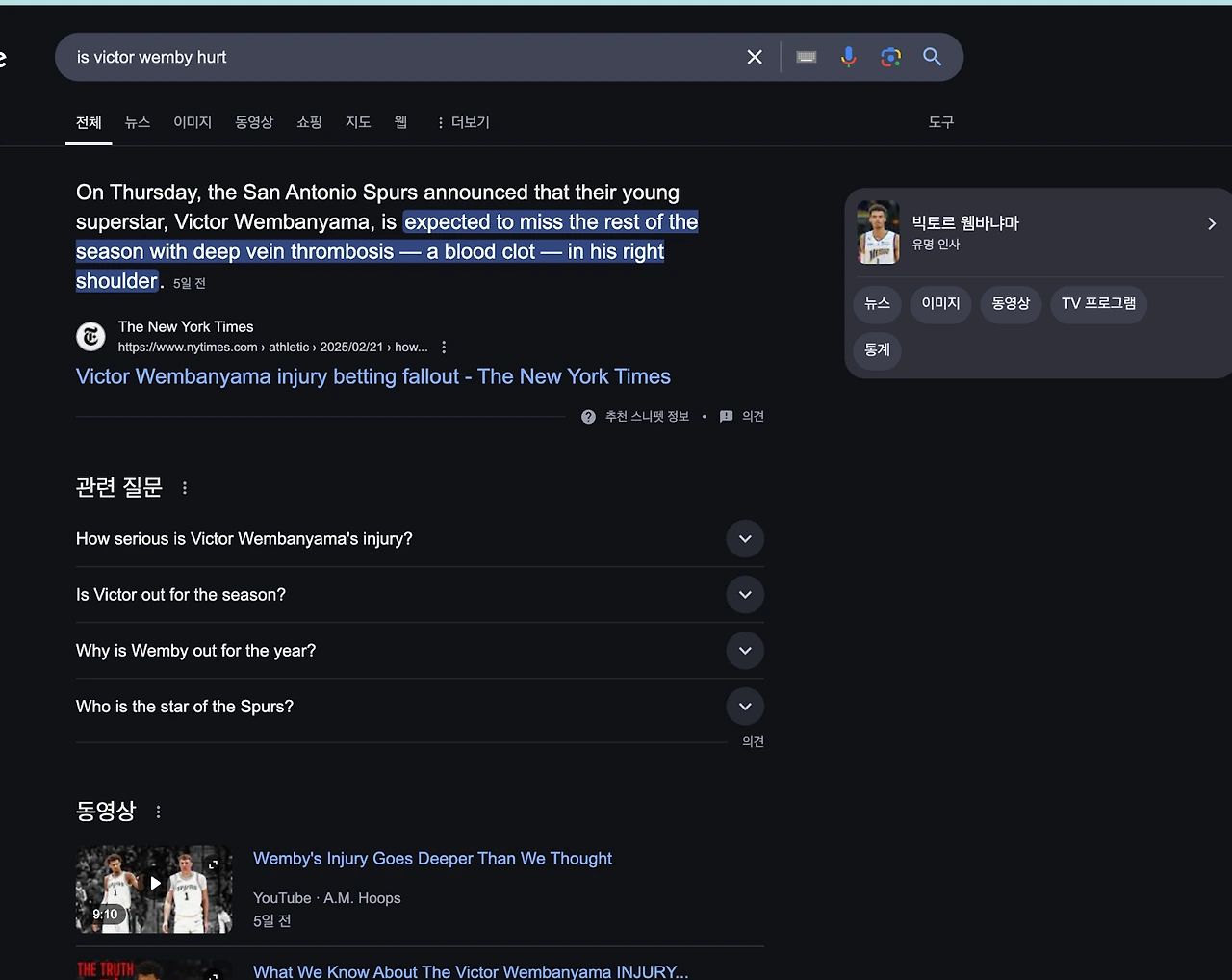Select the 이미지 chip in the knowledge panel
Image resolution: width=1232 pixels, height=980 pixels.
941,304
